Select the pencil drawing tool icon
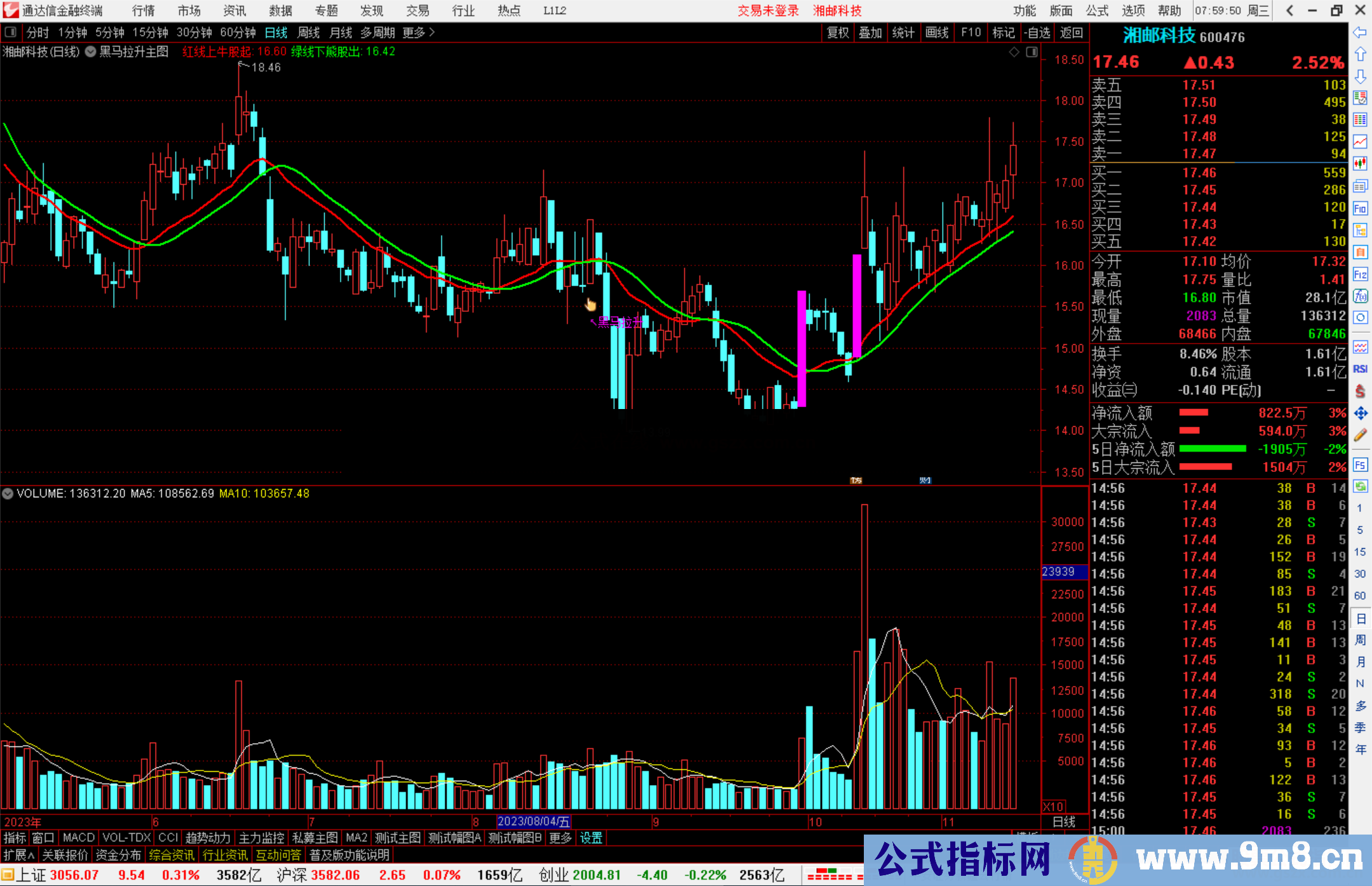Viewport: 1372px width, 886px height. [x=1360, y=436]
